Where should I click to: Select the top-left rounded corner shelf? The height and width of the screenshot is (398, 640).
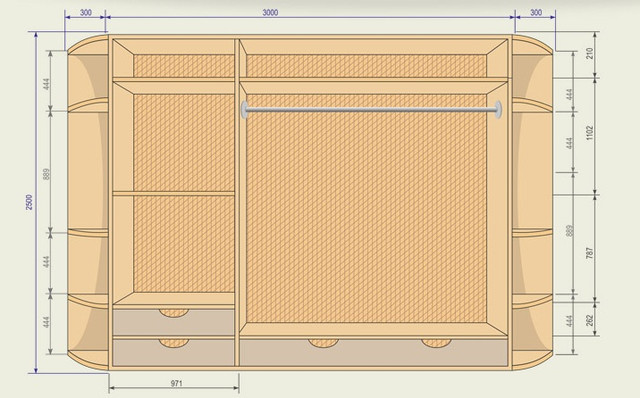[x=88, y=45]
